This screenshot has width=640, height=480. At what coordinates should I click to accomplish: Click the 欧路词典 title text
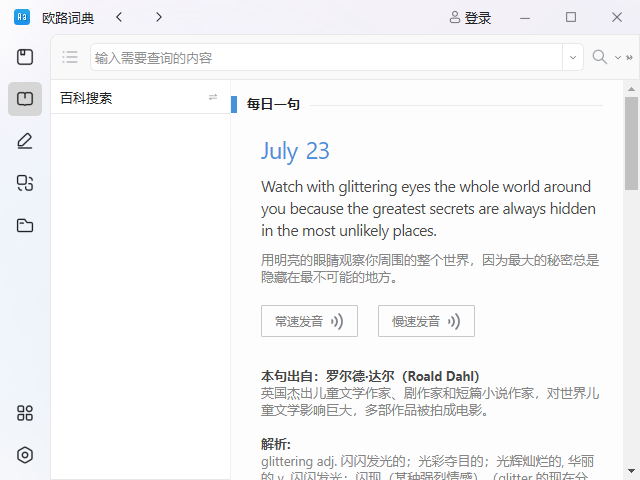(68, 18)
